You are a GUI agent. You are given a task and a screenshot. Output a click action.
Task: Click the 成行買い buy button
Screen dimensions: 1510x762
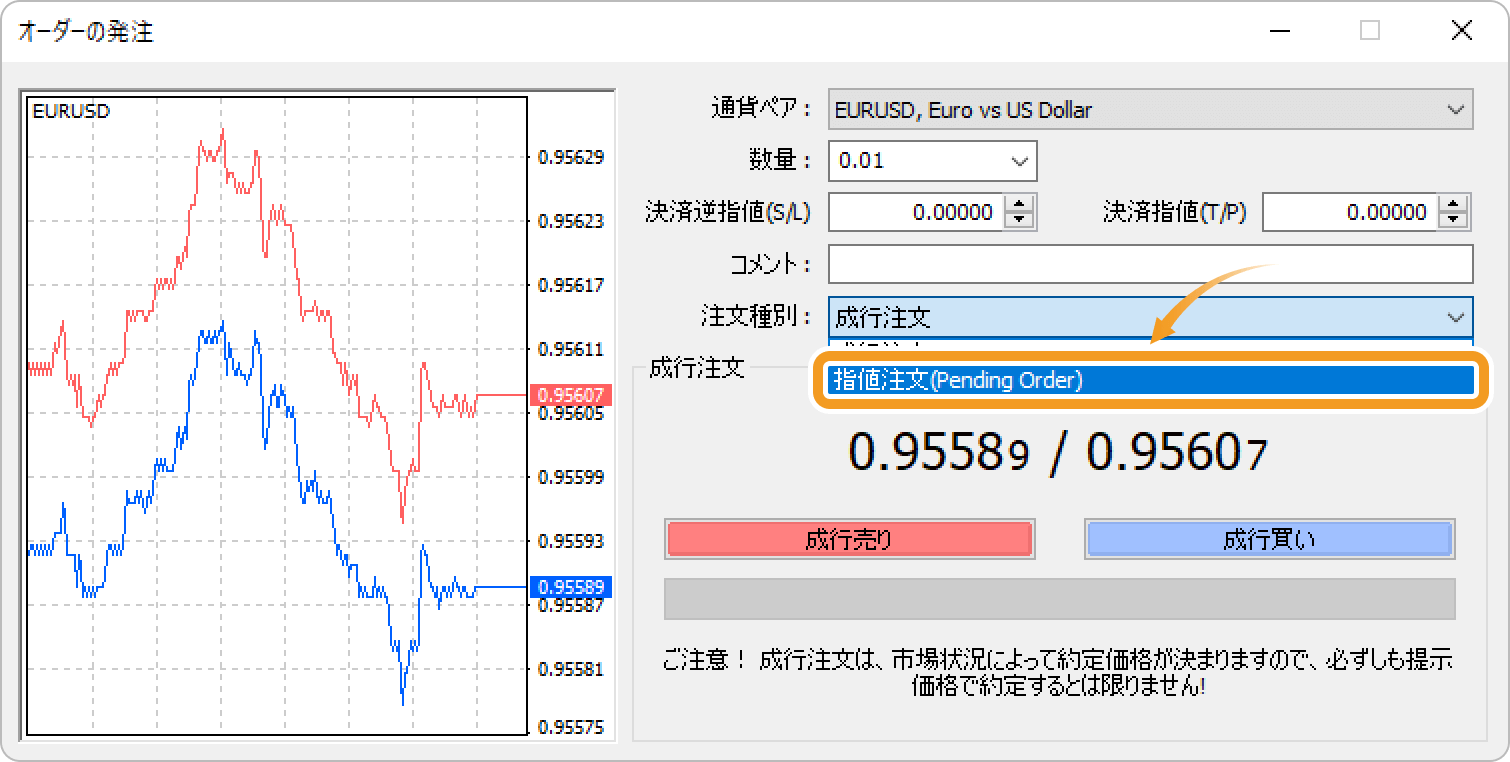pos(1269,540)
